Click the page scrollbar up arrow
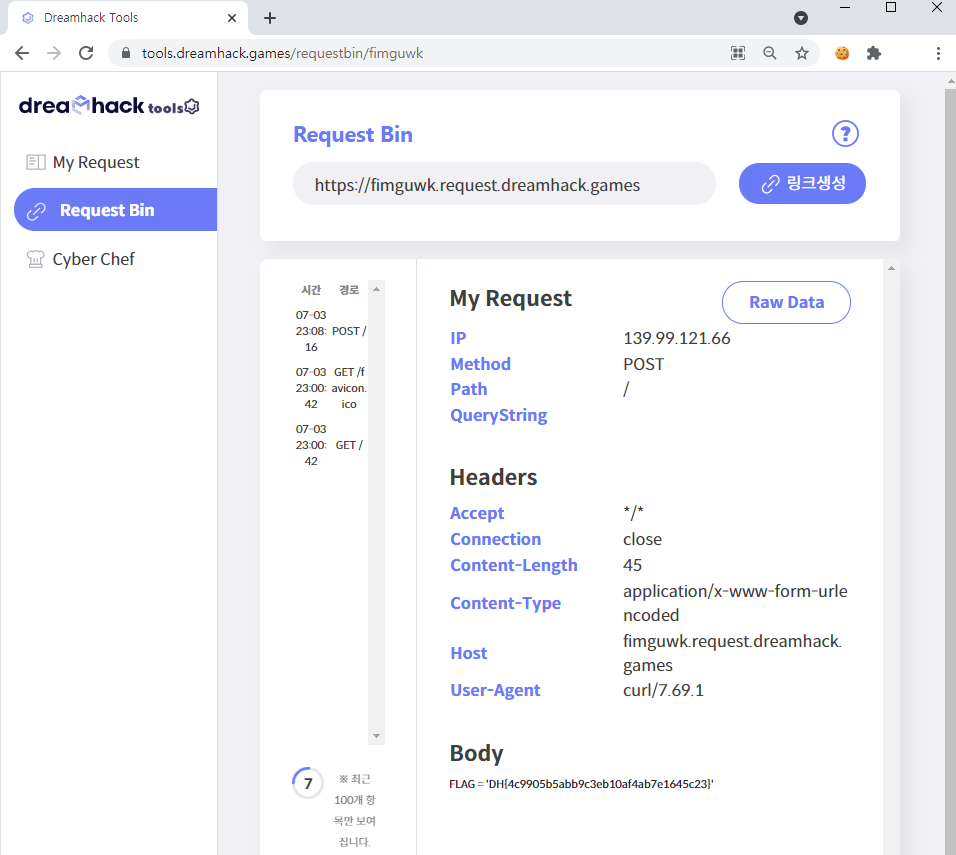The width and height of the screenshot is (956, 855). (951, 80)
